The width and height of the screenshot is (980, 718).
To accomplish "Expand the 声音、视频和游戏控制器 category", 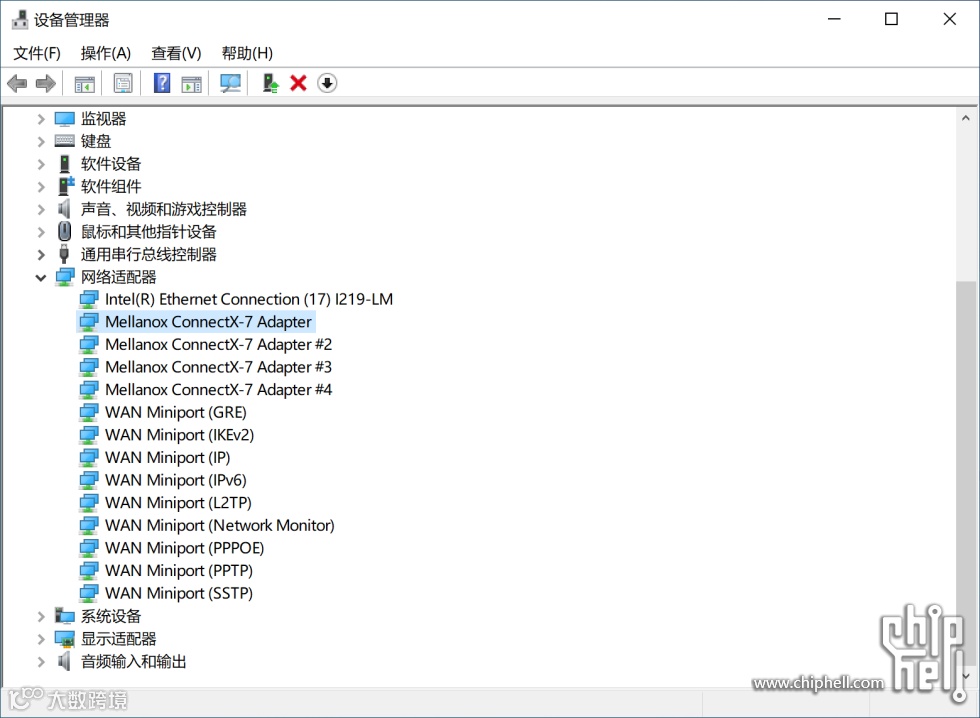I will pyautogui.click(x=41, y=209).
